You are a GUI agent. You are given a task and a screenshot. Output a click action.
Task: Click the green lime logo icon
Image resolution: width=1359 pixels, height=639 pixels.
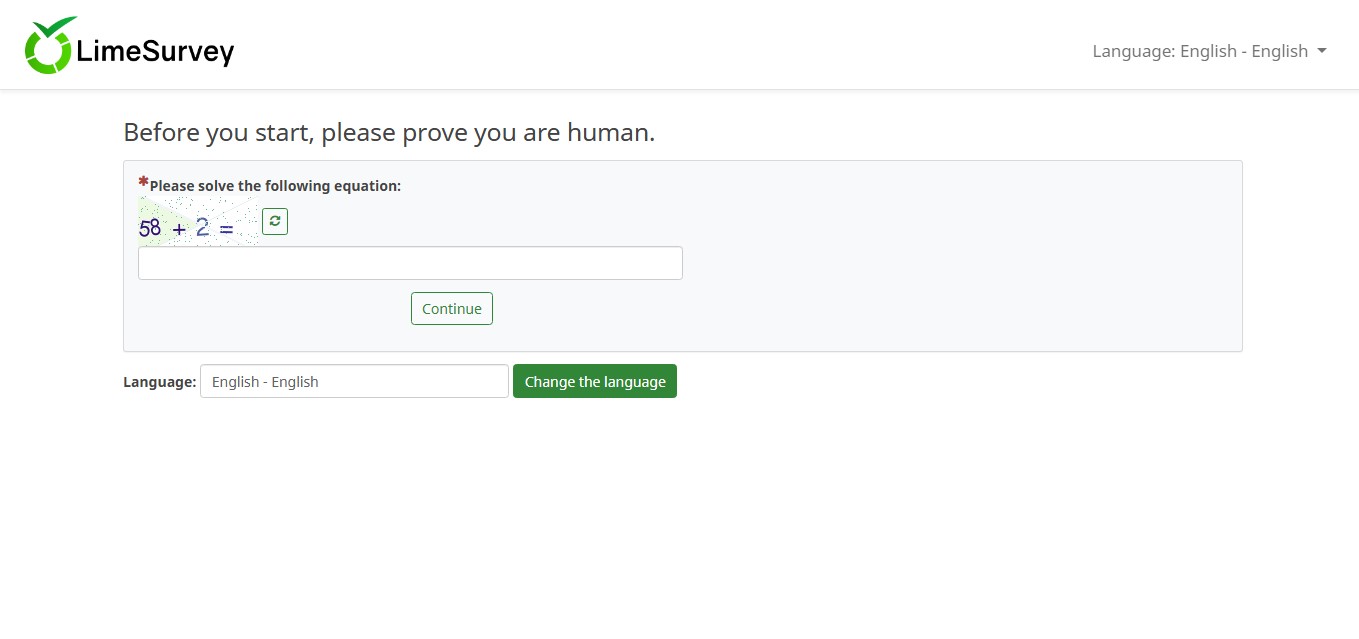(x=50, y=46)
